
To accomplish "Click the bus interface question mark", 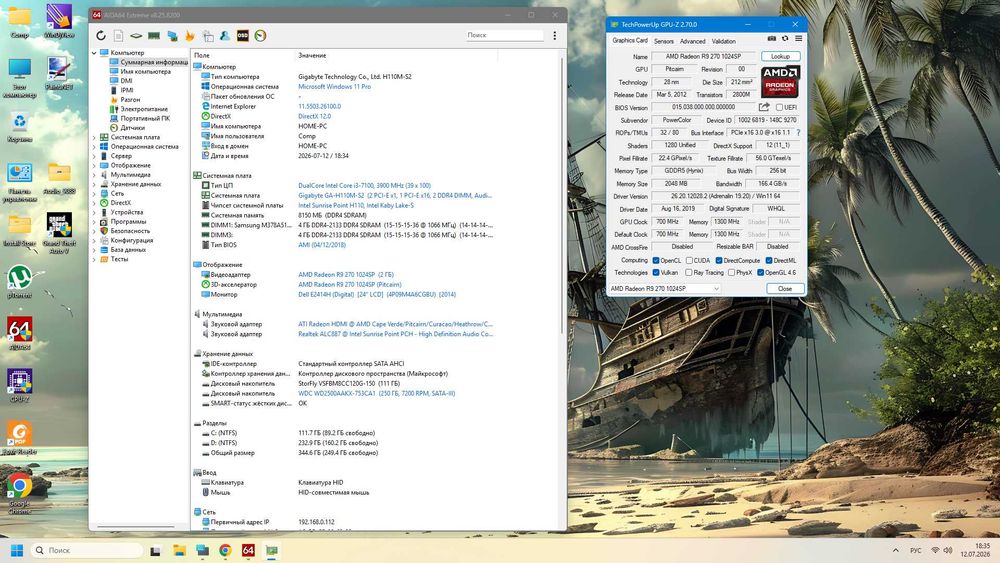I will pyautogui.click(x=798, y=133).
